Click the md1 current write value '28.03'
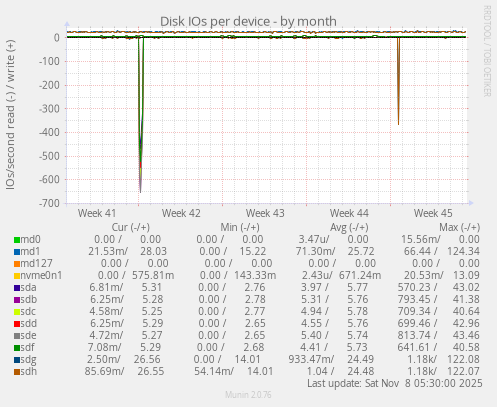 tap(153, 251)
